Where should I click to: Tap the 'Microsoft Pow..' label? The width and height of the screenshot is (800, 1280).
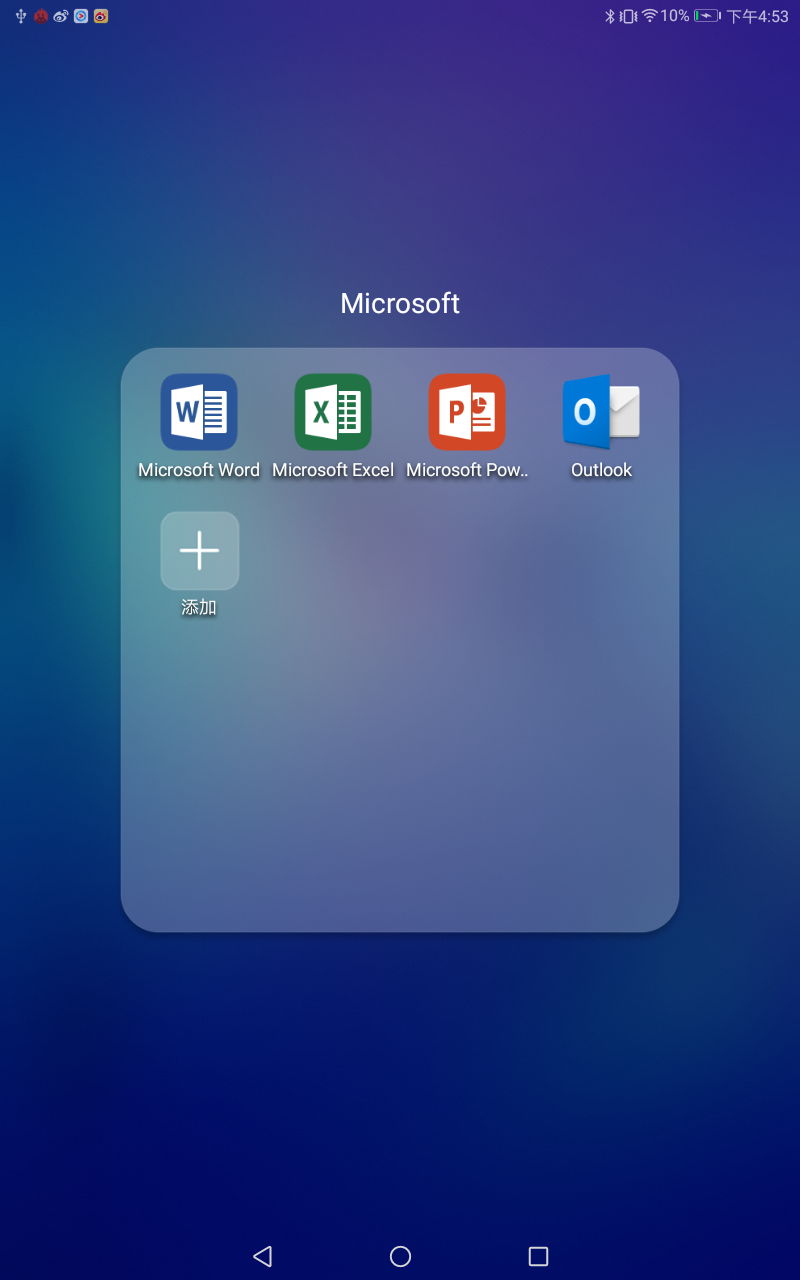point(467,470)
